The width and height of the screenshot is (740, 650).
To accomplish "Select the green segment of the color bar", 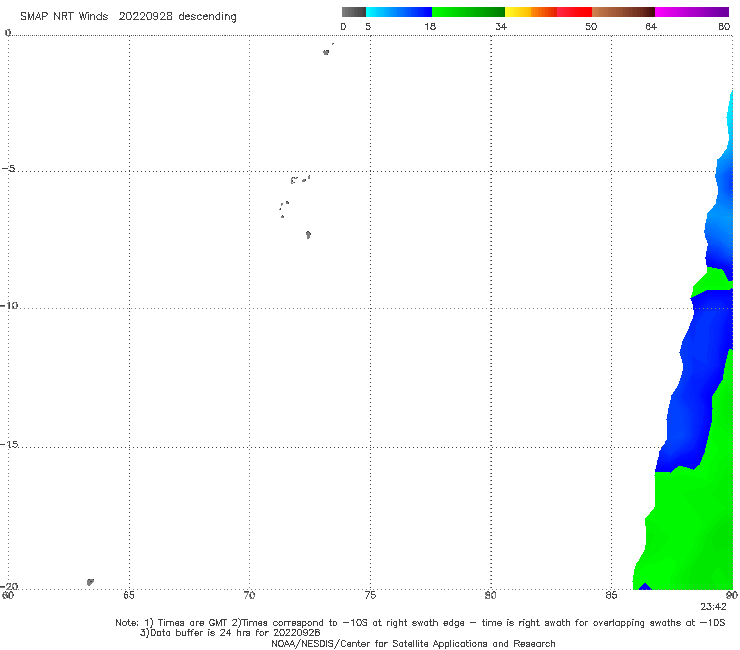I will click(468, 12).
